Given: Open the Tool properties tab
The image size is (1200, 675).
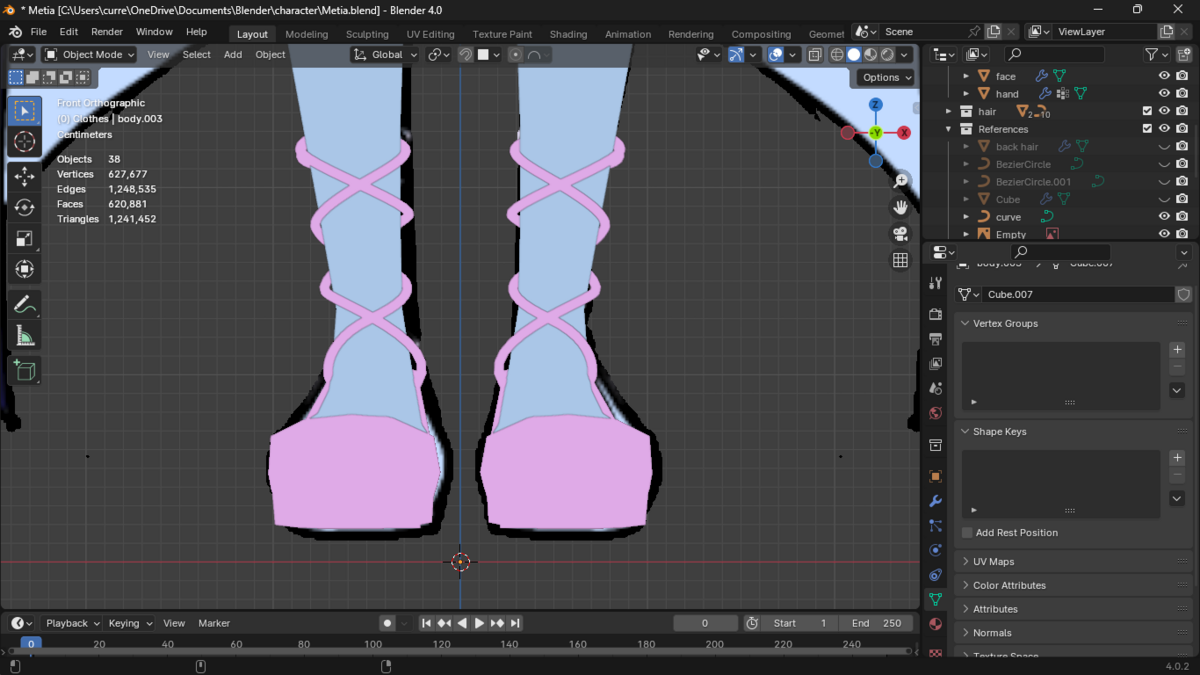Looking at the screenshot, I should coord(935,283).
